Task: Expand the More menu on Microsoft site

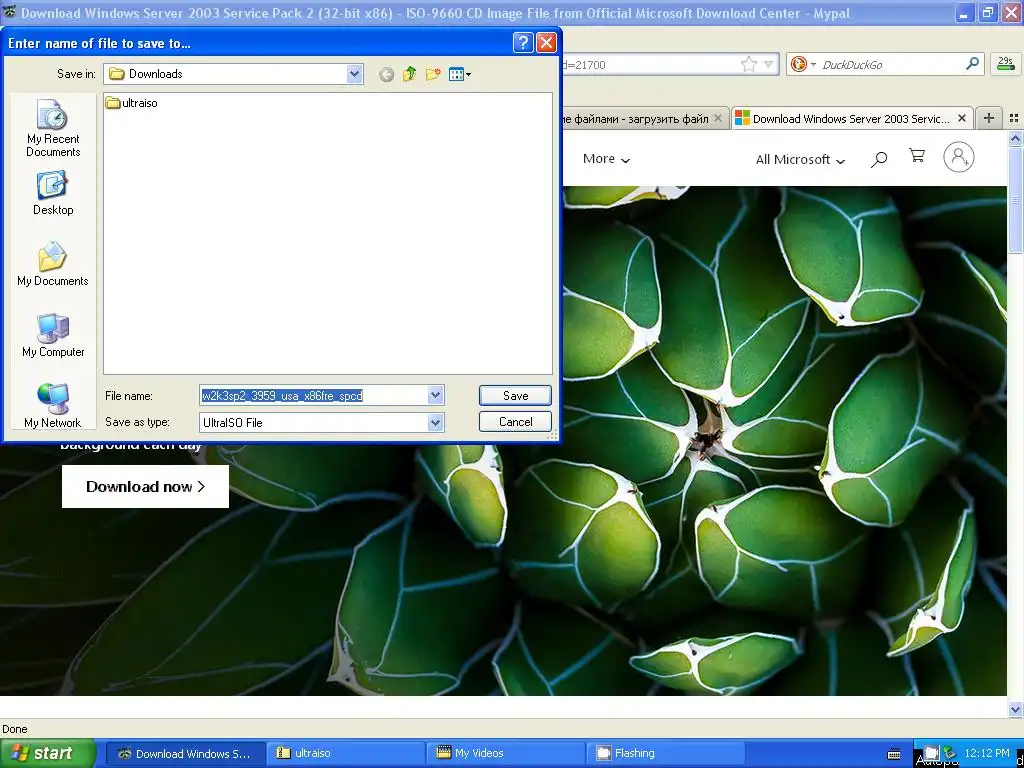Action: click(x=606, y=159)
